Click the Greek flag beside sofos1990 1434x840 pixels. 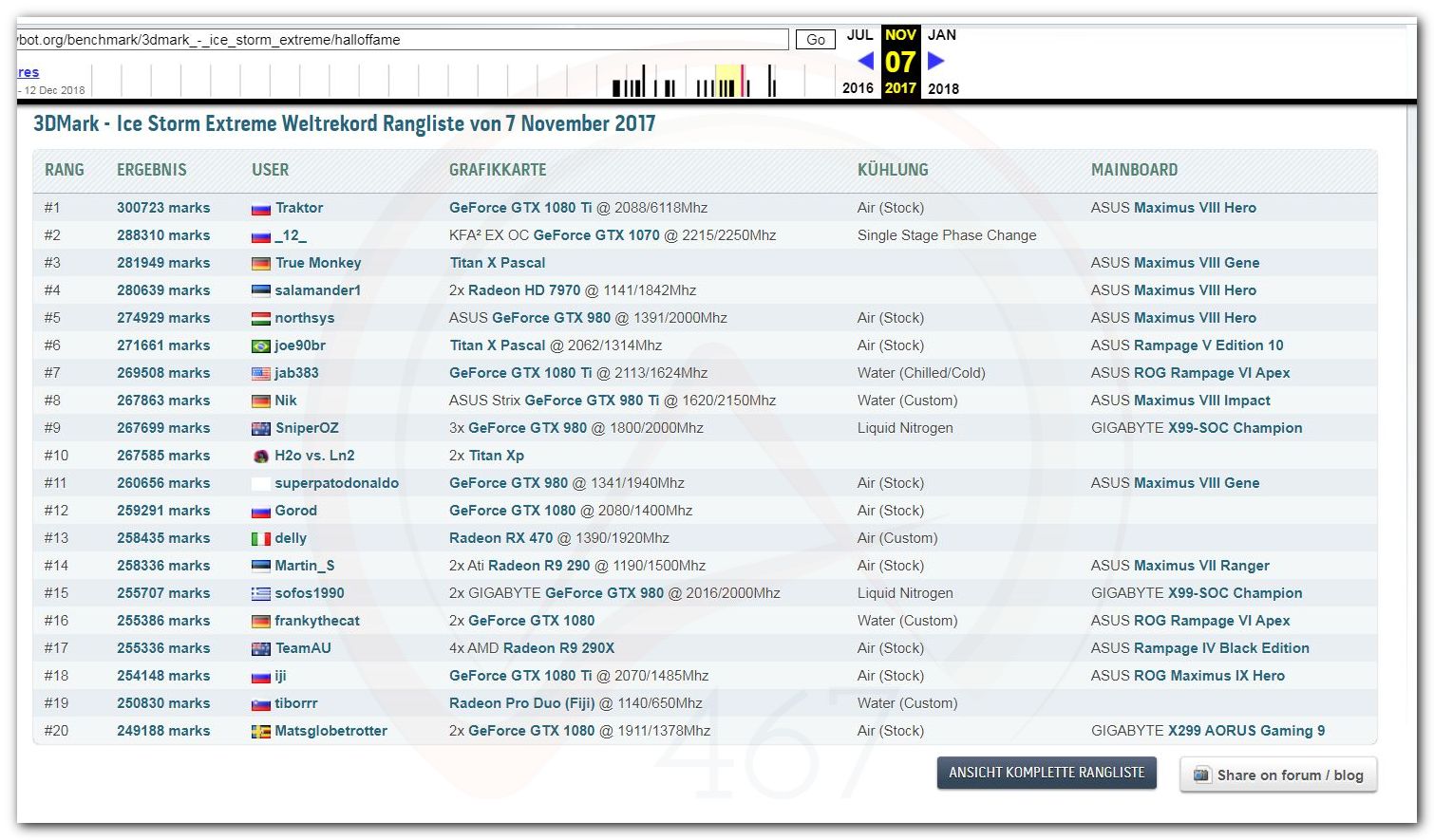pyautogui.click(x=261, y=594)
